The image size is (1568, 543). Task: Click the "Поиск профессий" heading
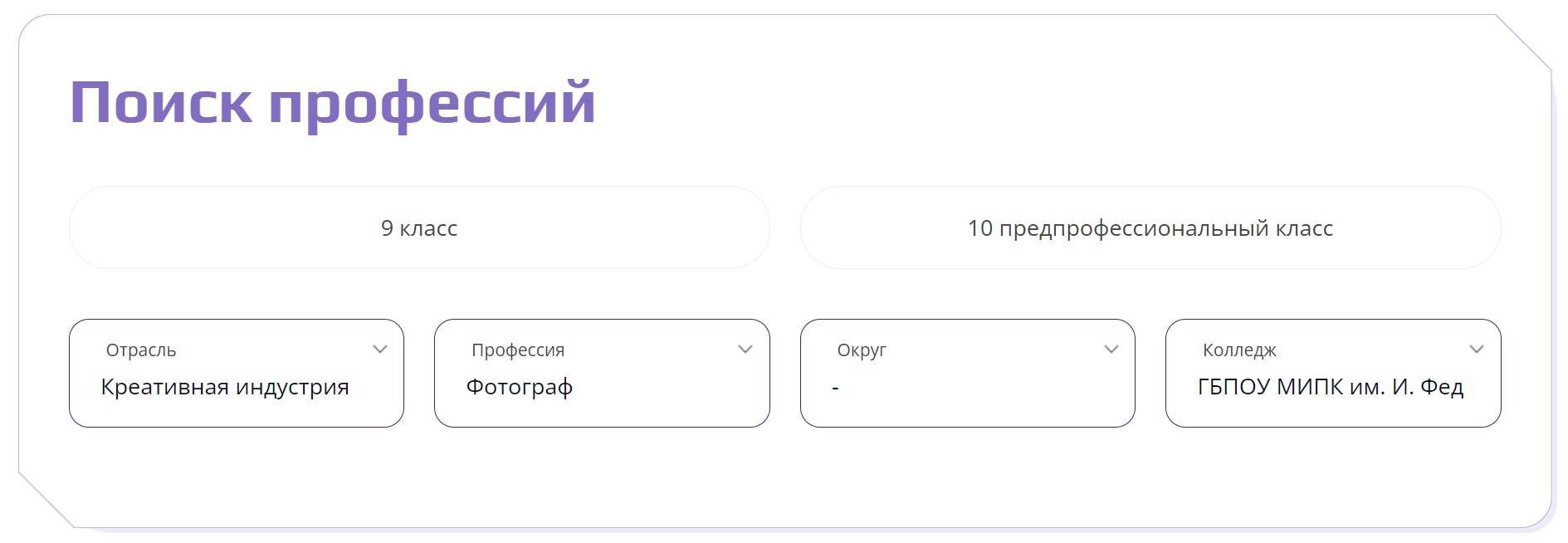333,103
